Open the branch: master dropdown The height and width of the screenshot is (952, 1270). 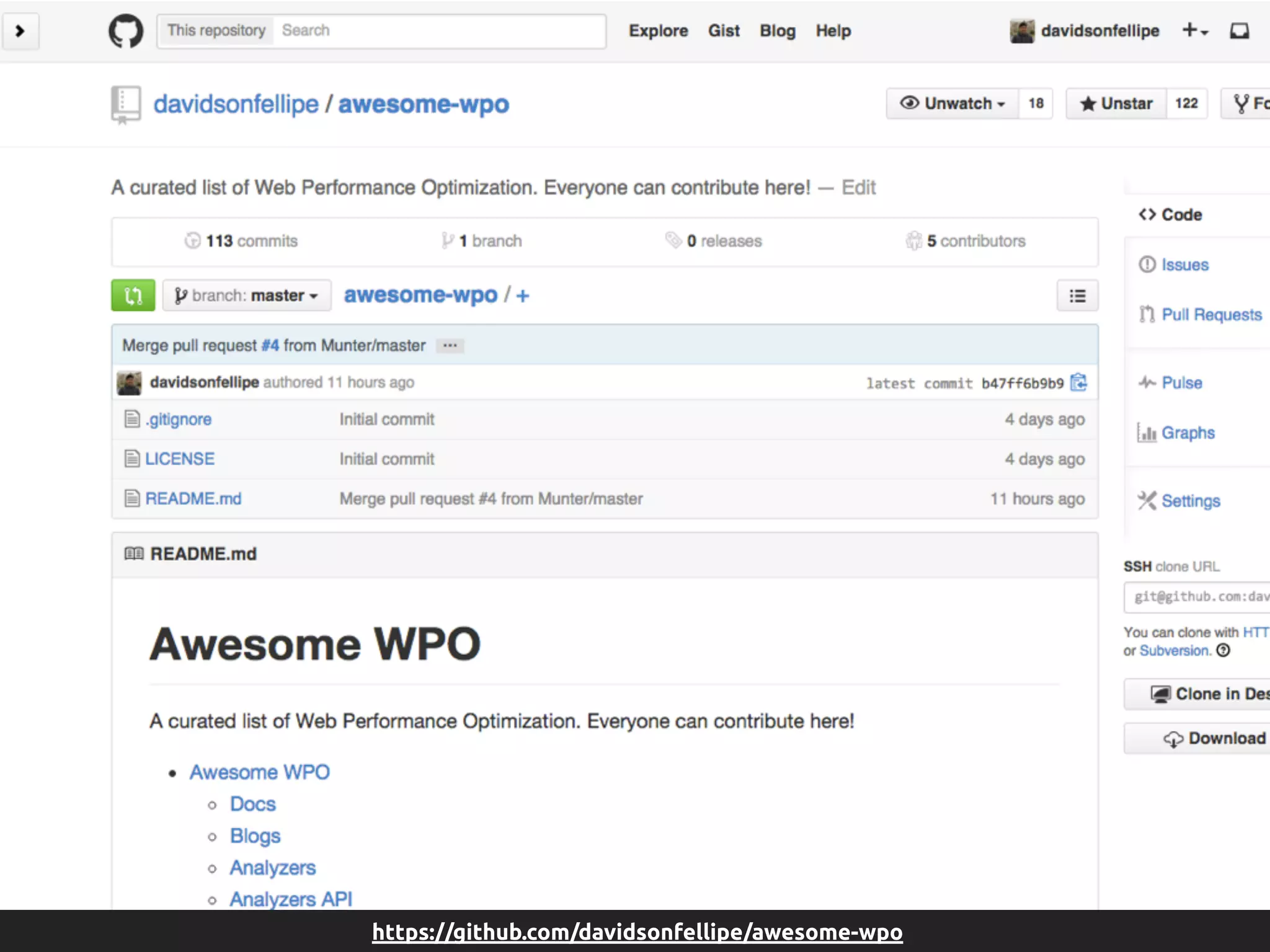click(247, 295)
